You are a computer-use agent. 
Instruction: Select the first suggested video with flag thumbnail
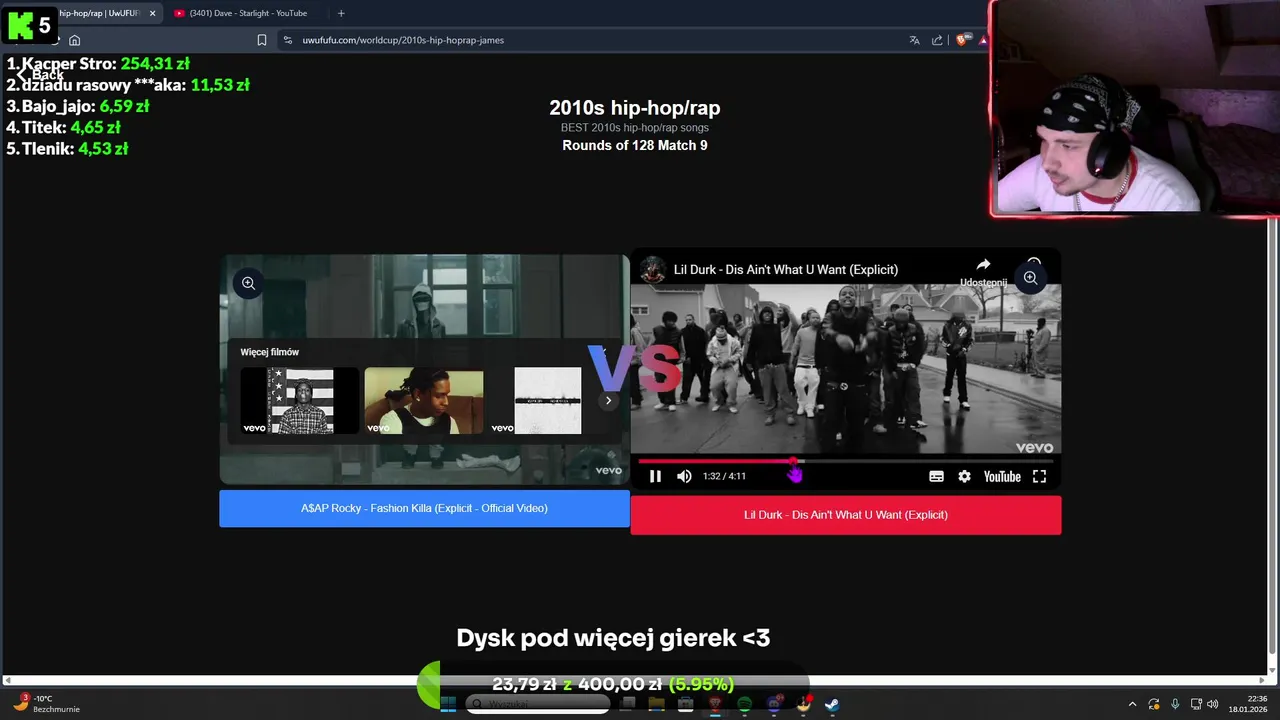(x=301, y=400)
